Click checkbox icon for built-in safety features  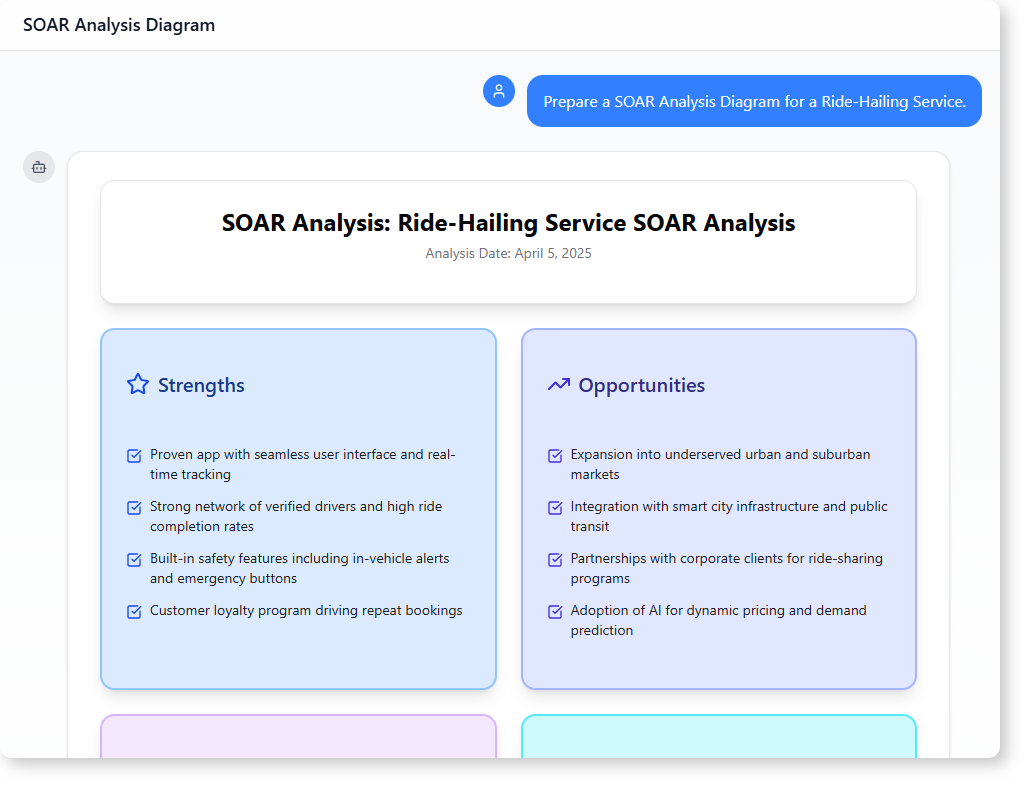point(134,559)
